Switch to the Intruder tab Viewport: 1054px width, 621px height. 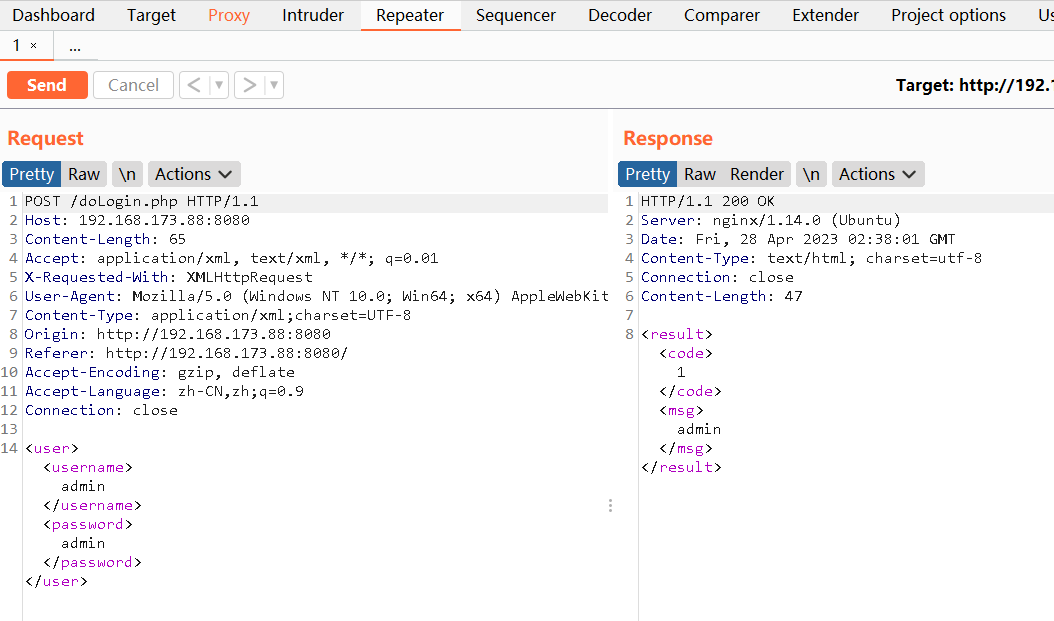(x=313, y=15)
